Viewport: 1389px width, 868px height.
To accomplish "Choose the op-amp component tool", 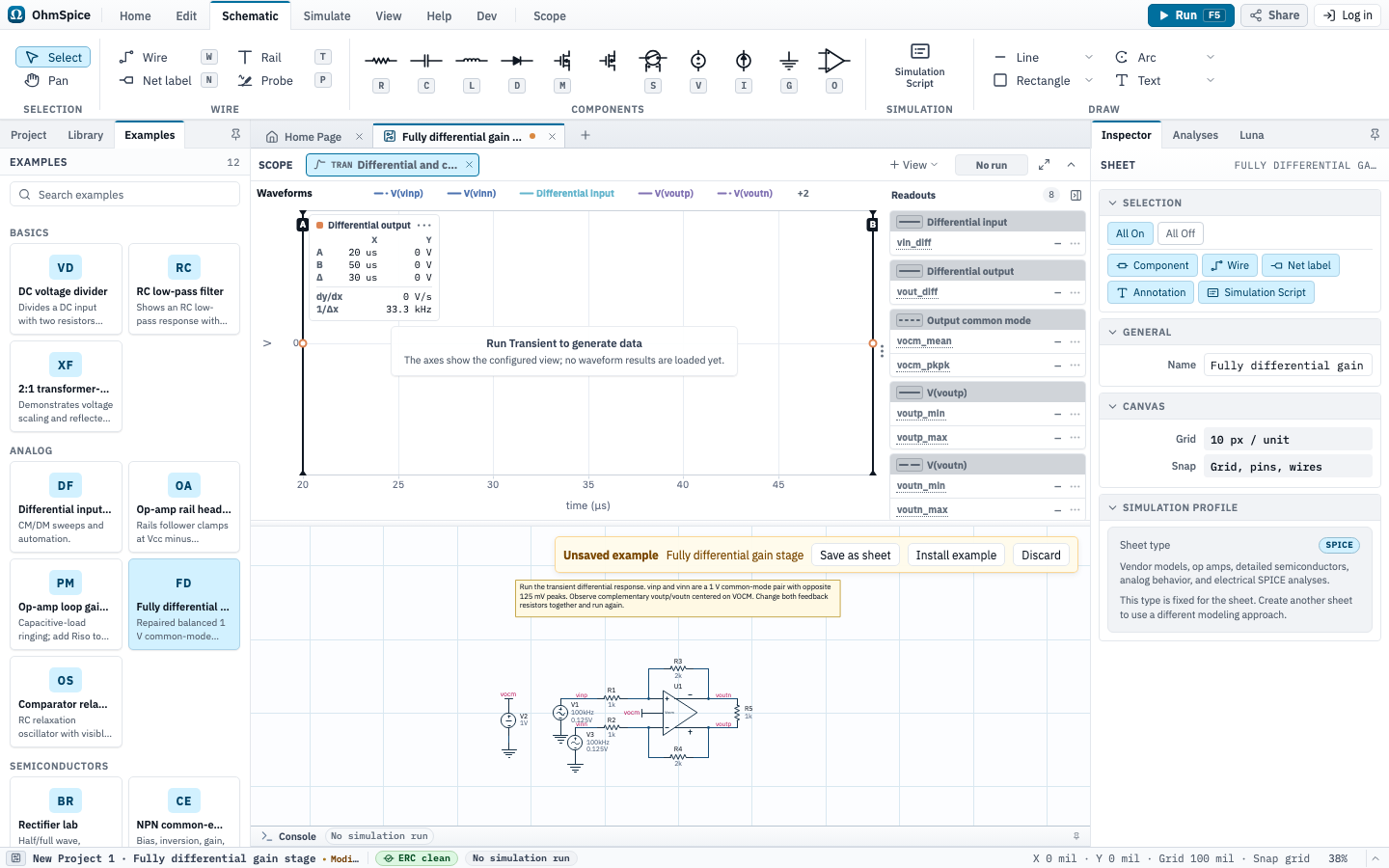I will click(834, 61).
